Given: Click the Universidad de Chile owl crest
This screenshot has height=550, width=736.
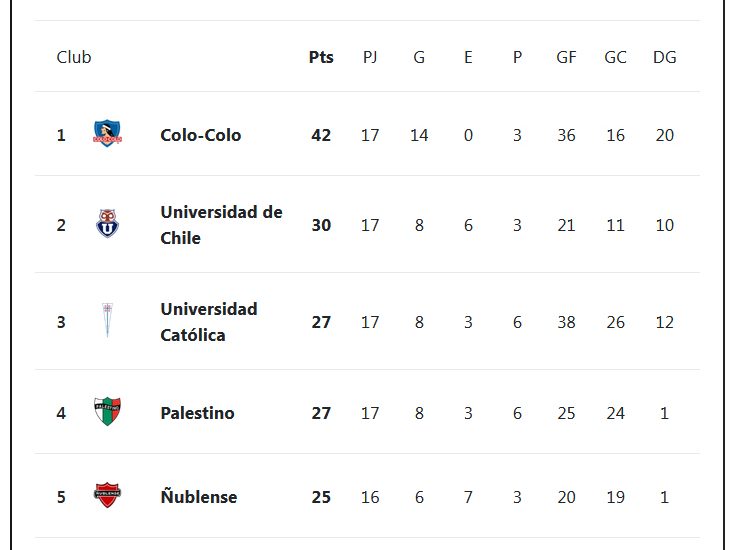Looking at the screenshot, I should pyautogui.click(x=107, y=223).
